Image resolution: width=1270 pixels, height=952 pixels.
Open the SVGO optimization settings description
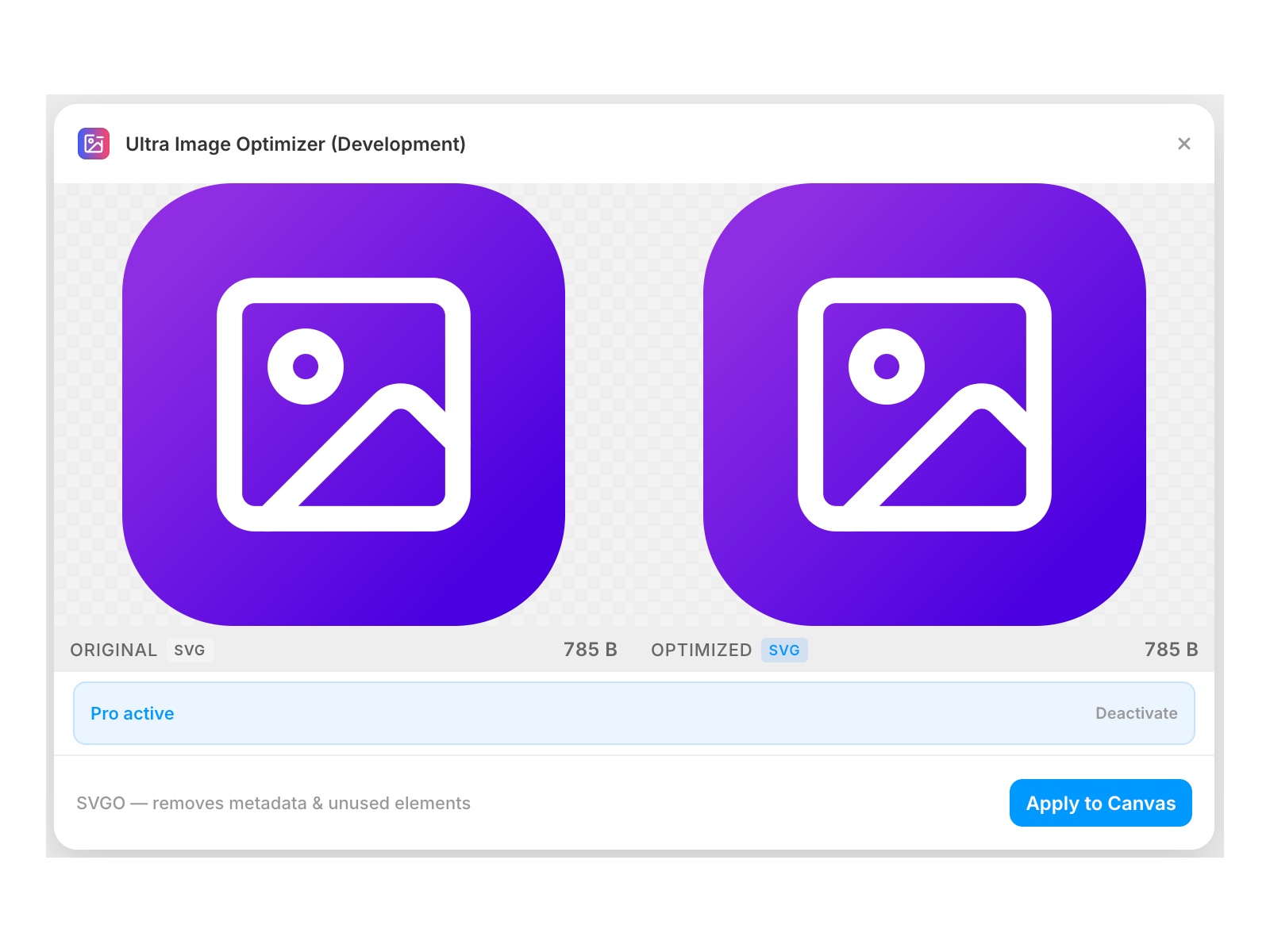tap(271, 803)
